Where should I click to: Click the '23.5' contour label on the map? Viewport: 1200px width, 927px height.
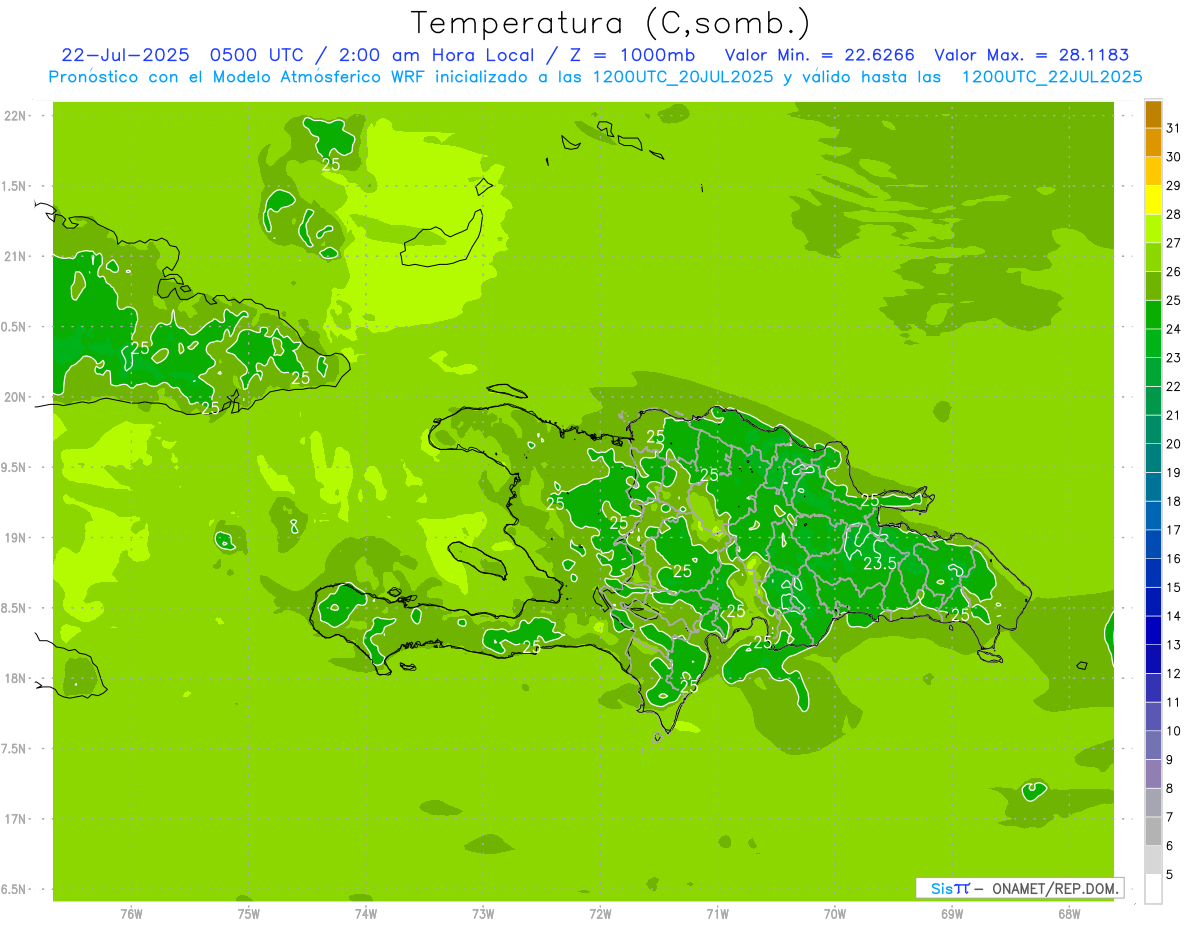879,564
